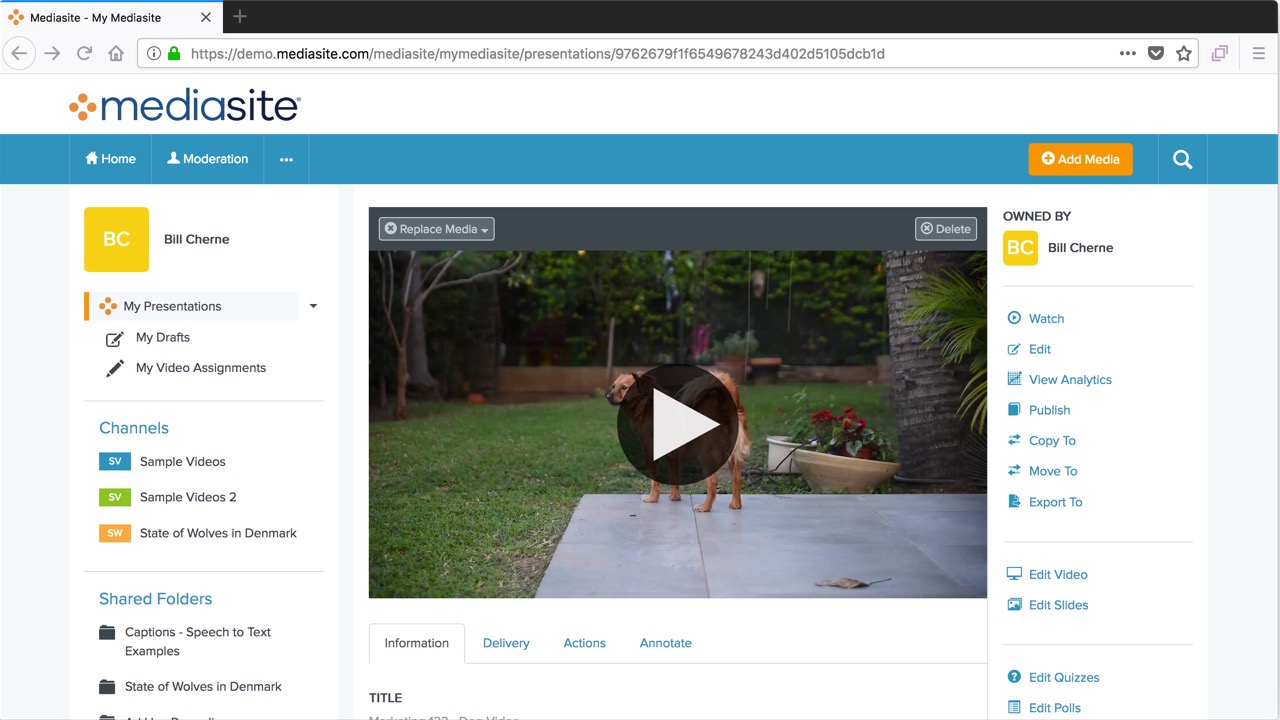Click the site info icon in the address bar
Image resolution: width=1280 pixels, height=720 pixels.
click(x=153, y=54)
